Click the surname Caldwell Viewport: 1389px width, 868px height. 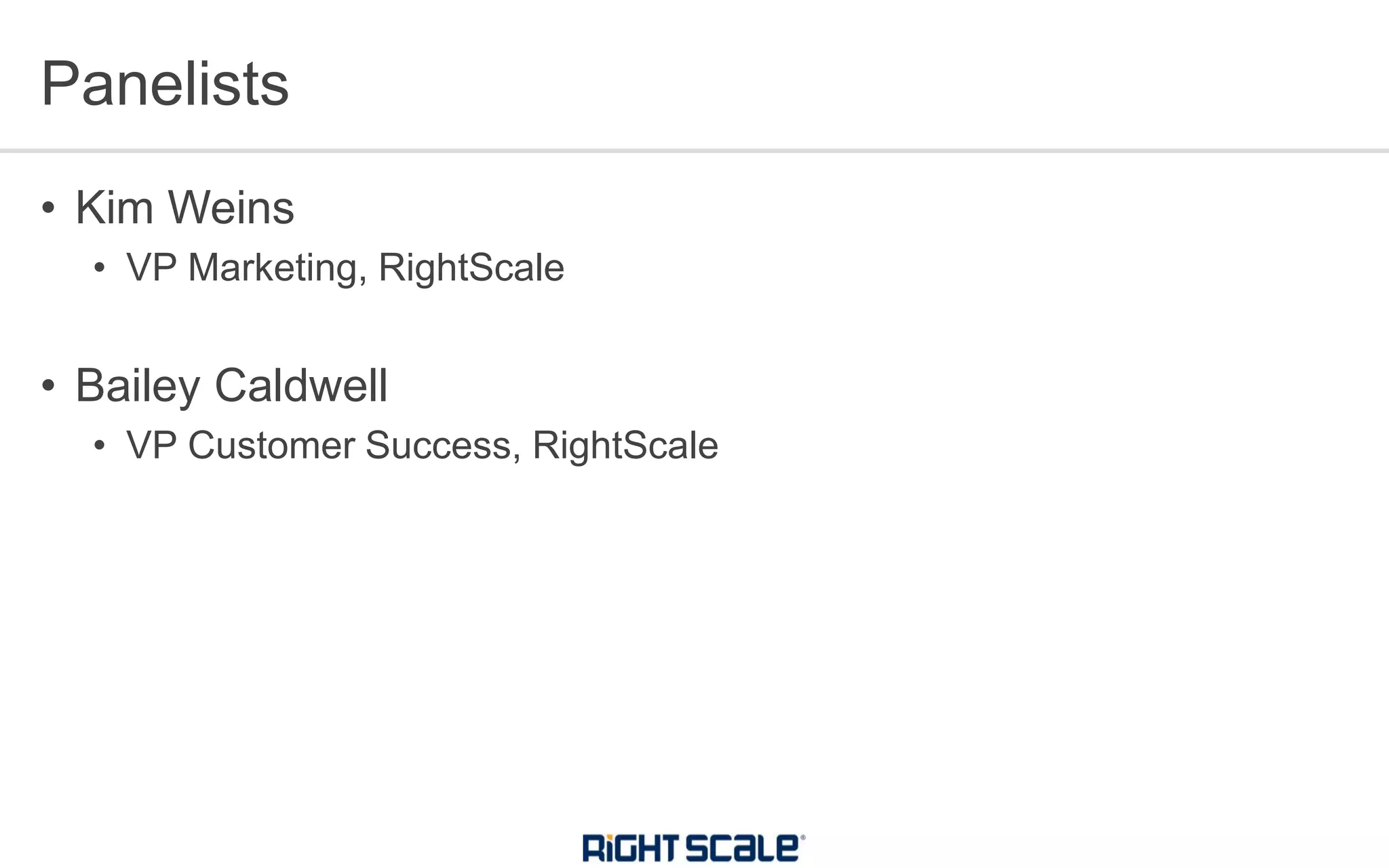[x=300, y=385]
